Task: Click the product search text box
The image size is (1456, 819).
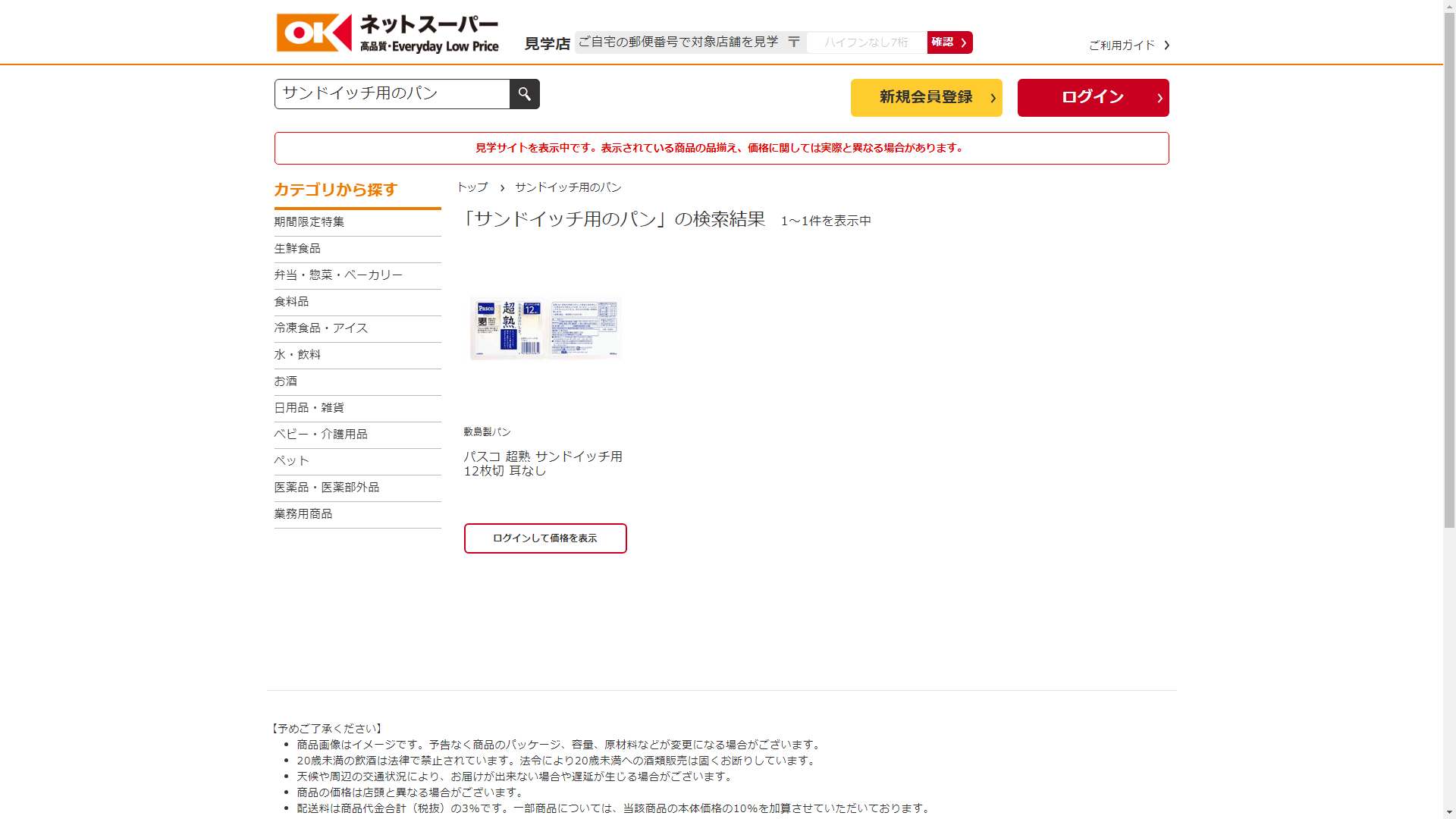Action: click(392, 94)
